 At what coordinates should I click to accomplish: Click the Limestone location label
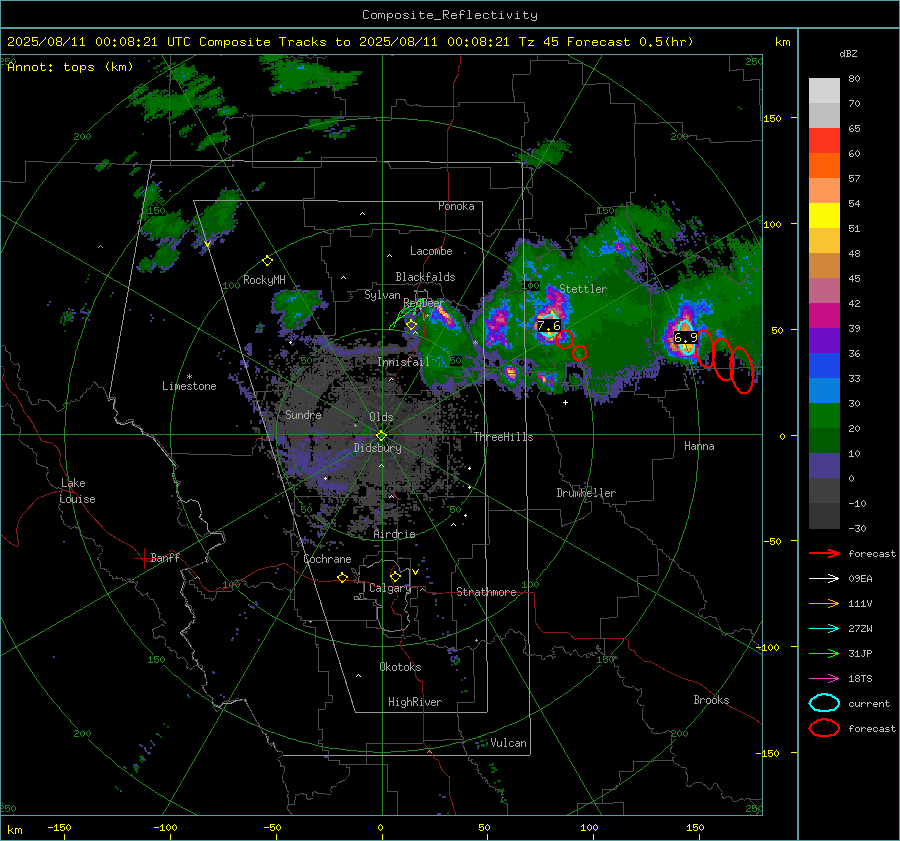click(x=189, y=386)
